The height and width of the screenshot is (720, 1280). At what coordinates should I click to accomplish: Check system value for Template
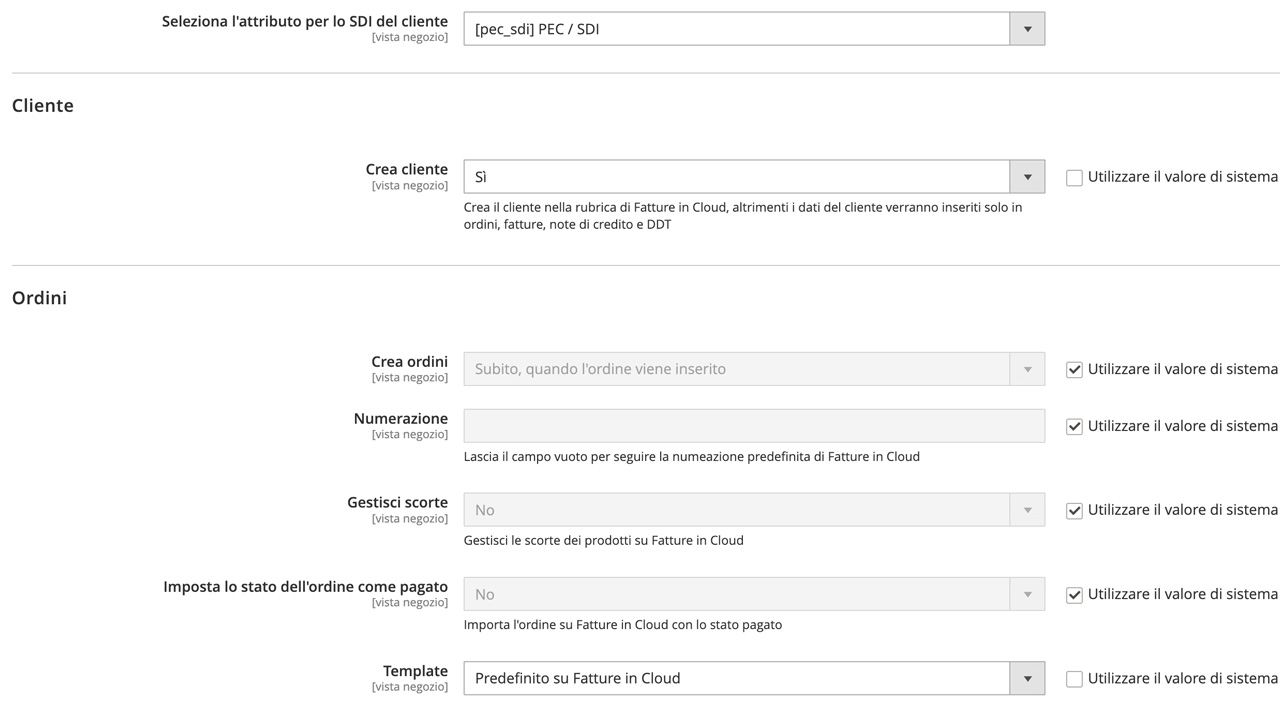coord(1074,679)
